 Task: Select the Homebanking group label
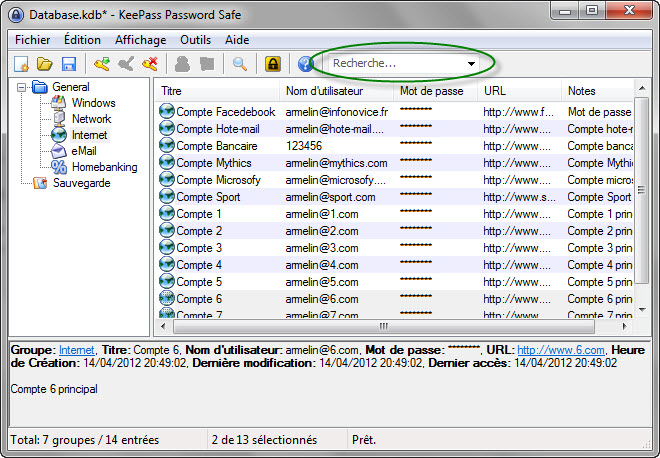(104, 167)
